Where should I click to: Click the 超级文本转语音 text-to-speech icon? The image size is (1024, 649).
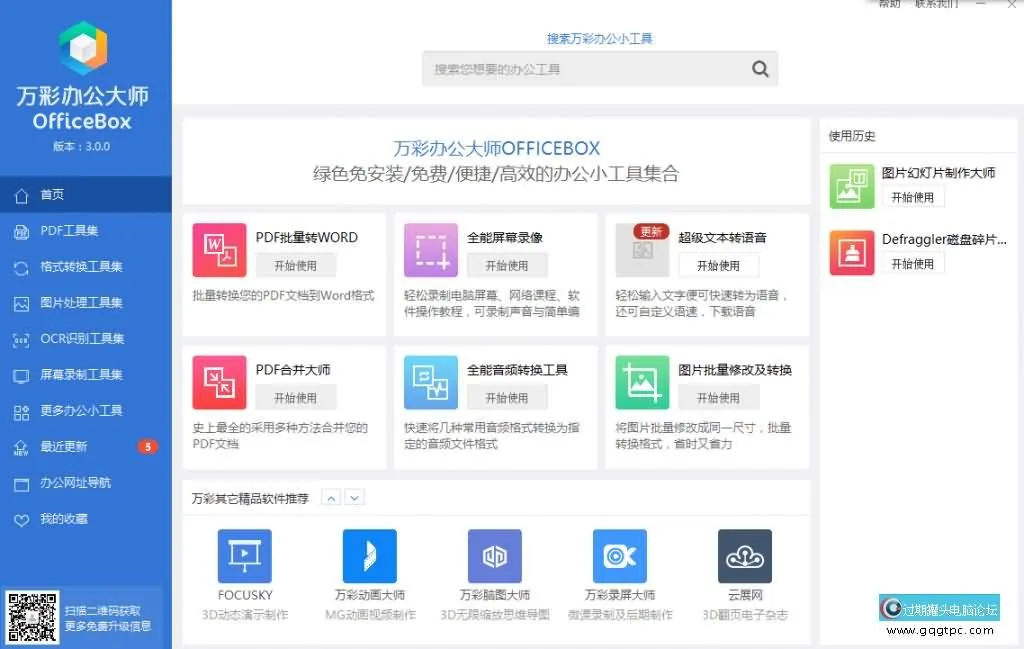[x=642, y=250]
